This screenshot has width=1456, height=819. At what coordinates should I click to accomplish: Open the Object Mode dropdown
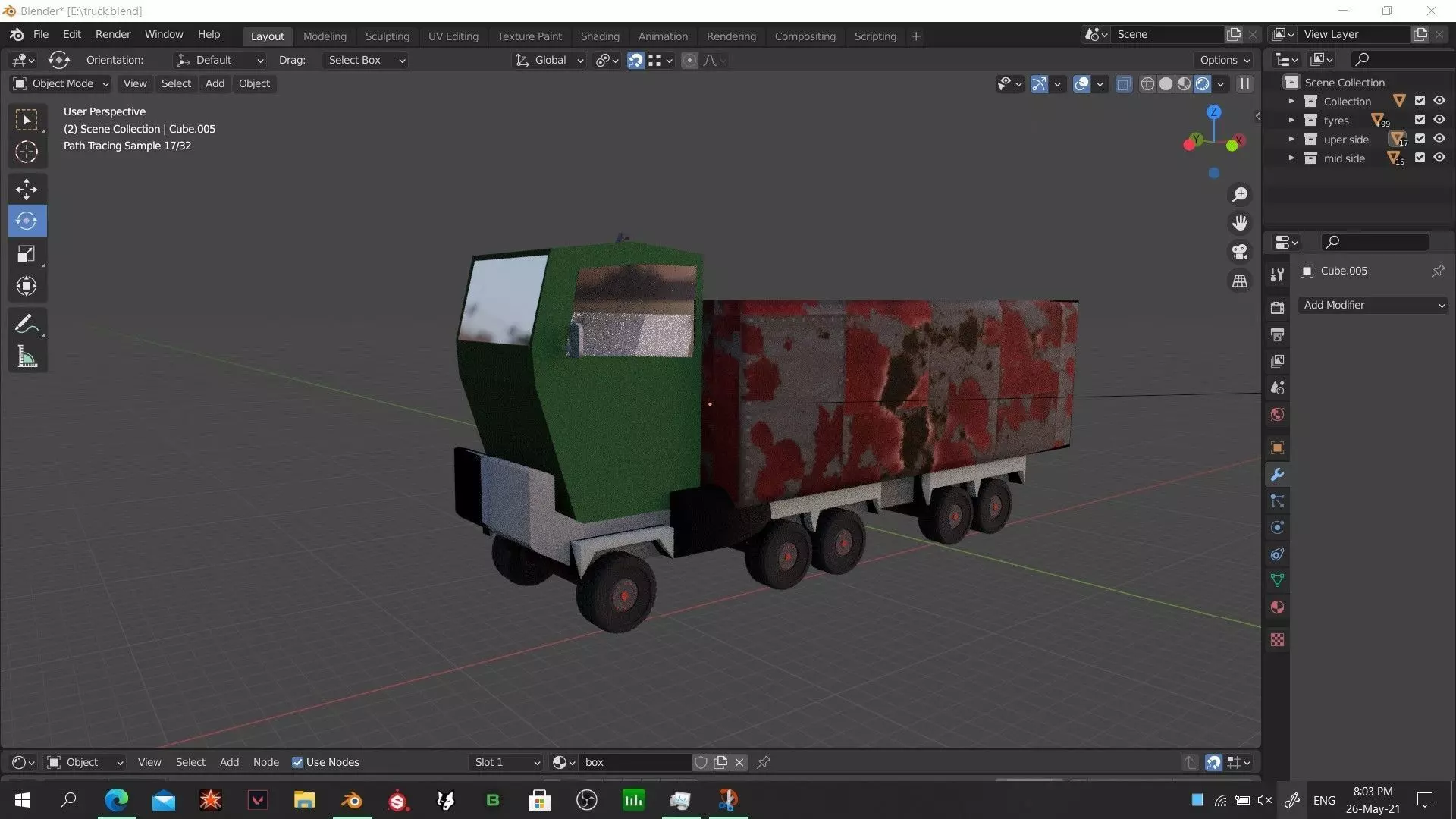point(61,83)
